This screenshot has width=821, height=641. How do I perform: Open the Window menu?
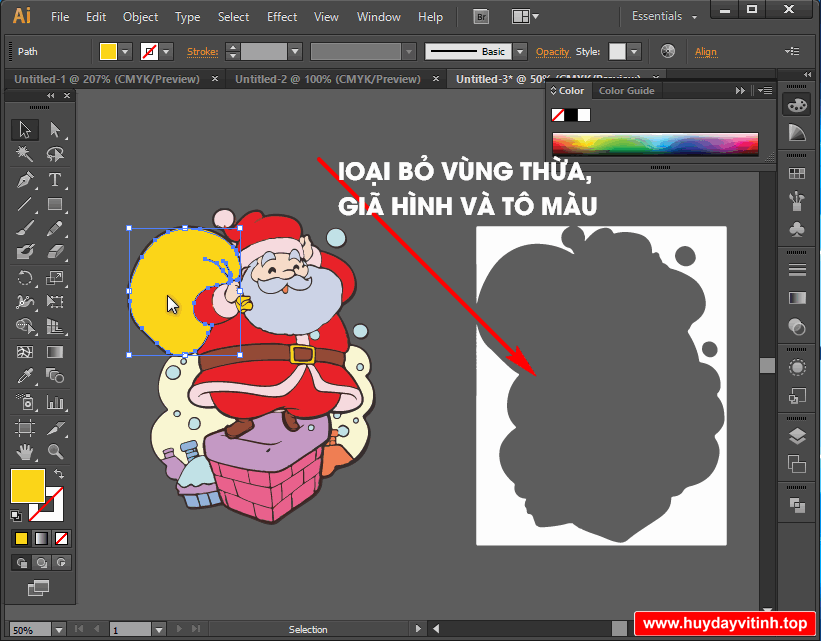(379, 17)
